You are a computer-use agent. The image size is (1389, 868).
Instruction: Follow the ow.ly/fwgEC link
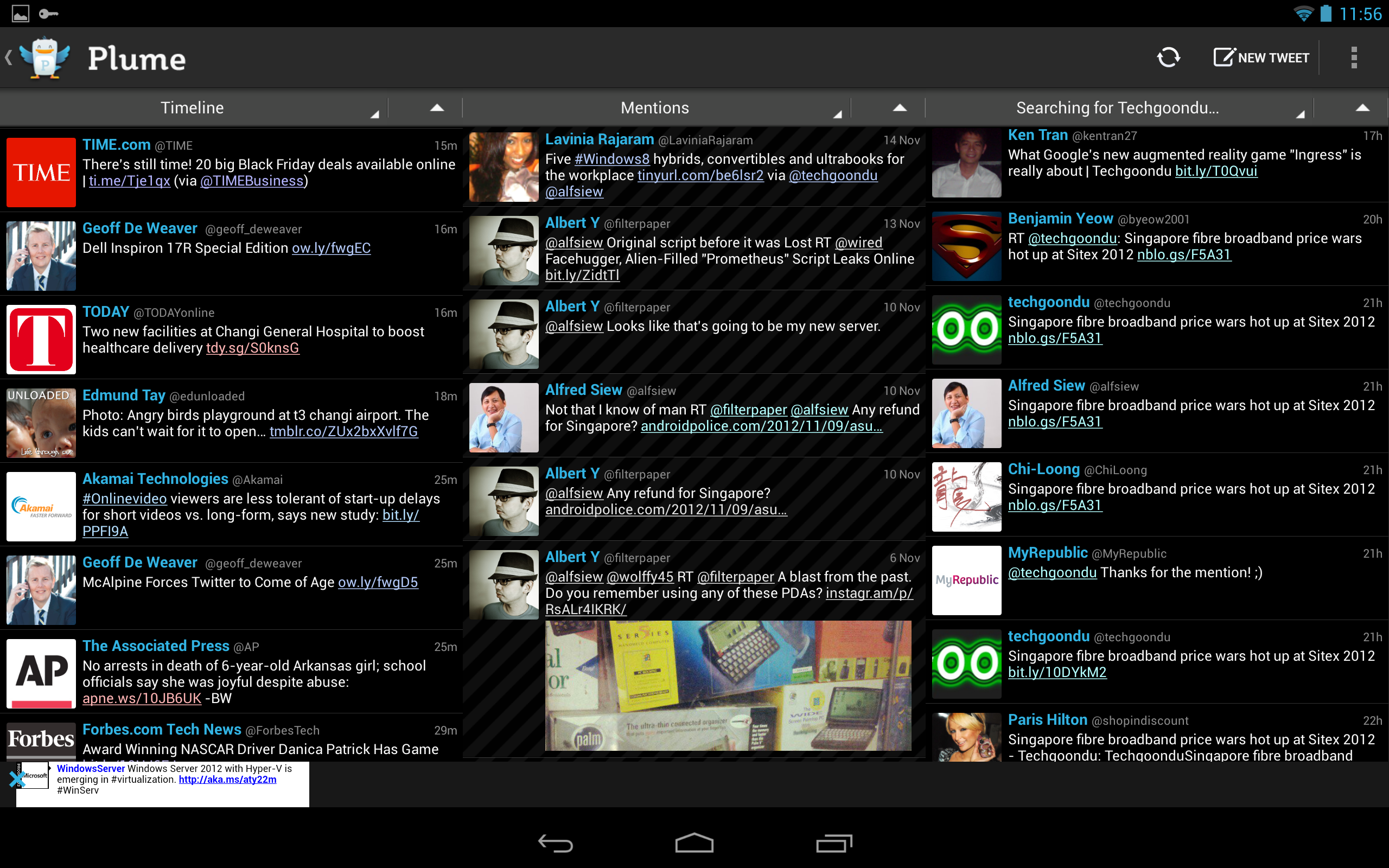click(x=331, y=248)
